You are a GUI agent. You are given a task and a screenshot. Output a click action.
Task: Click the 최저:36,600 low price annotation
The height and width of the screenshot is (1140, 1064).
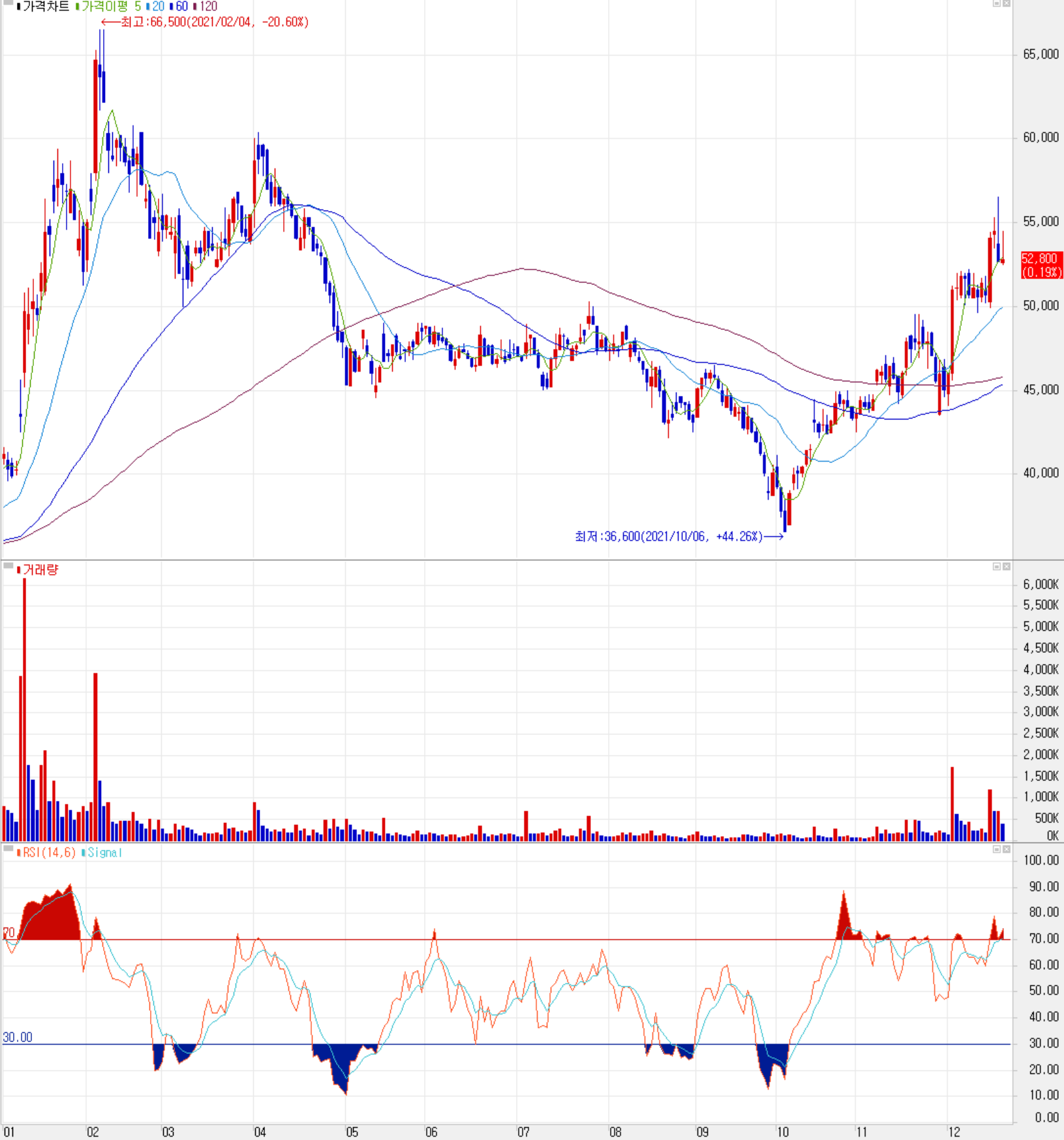(678, 536)
